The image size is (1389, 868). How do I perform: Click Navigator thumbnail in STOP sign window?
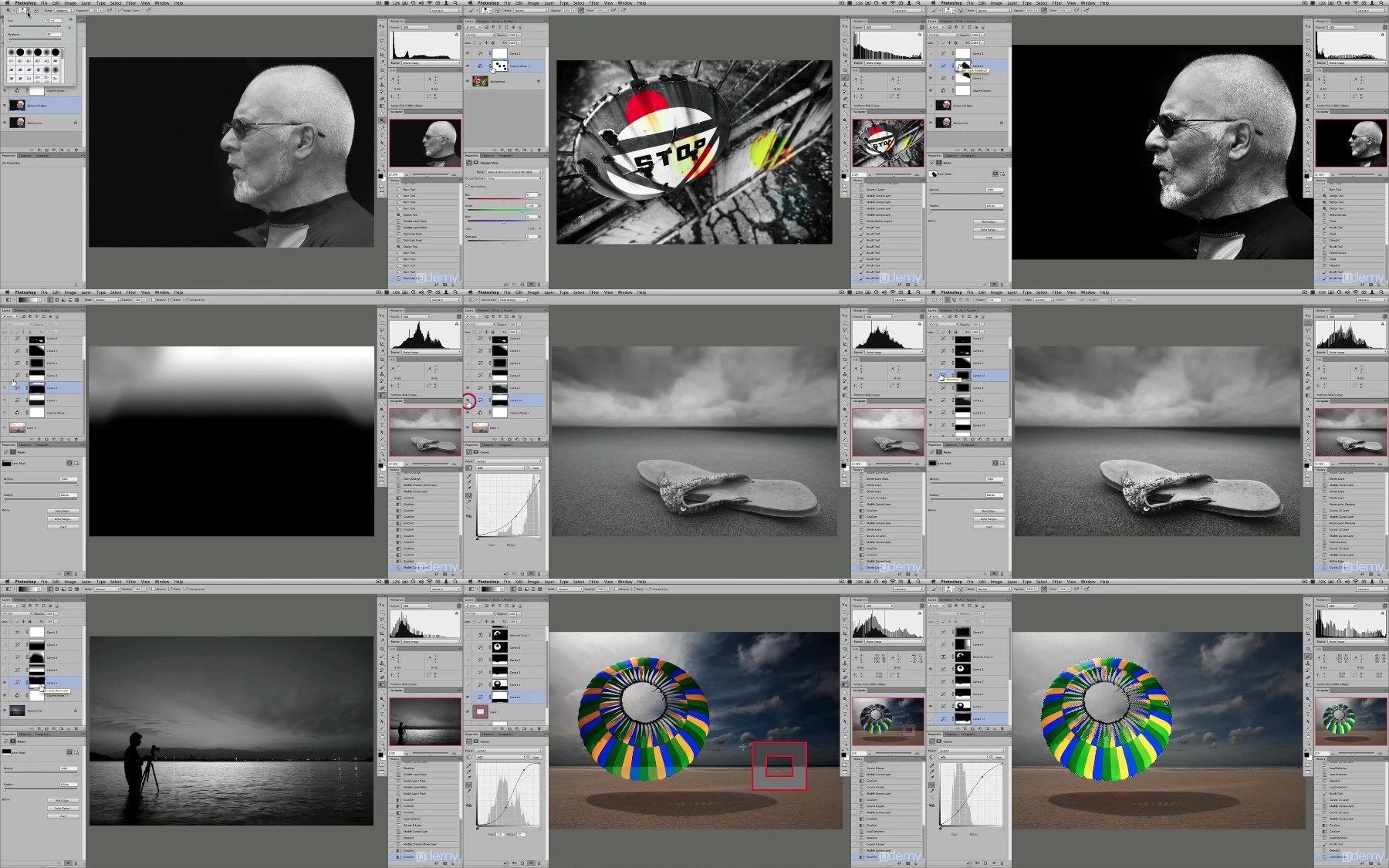click(888, 143)
